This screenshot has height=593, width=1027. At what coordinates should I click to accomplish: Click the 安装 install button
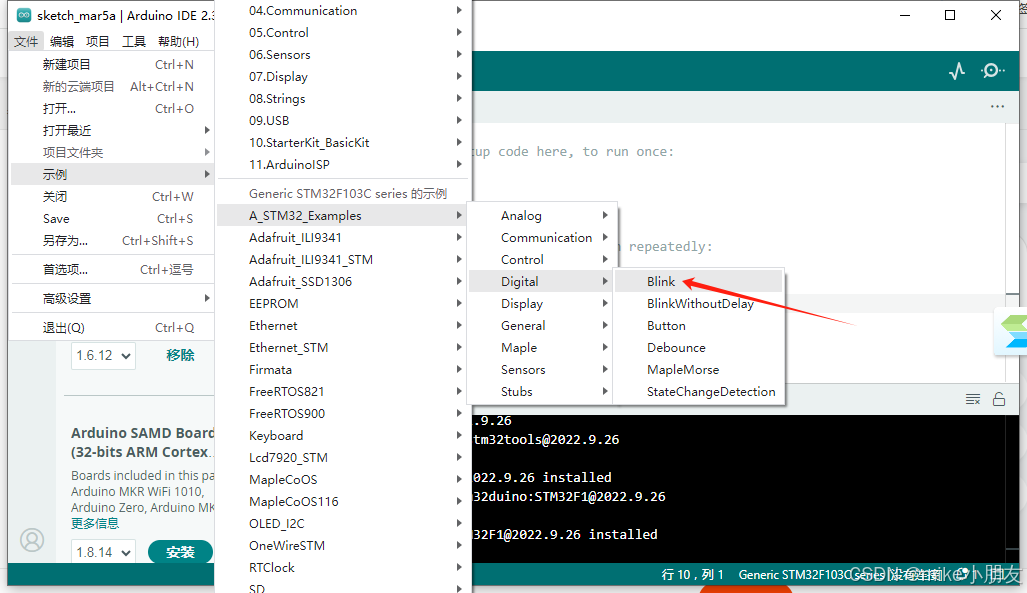[180, 552]
